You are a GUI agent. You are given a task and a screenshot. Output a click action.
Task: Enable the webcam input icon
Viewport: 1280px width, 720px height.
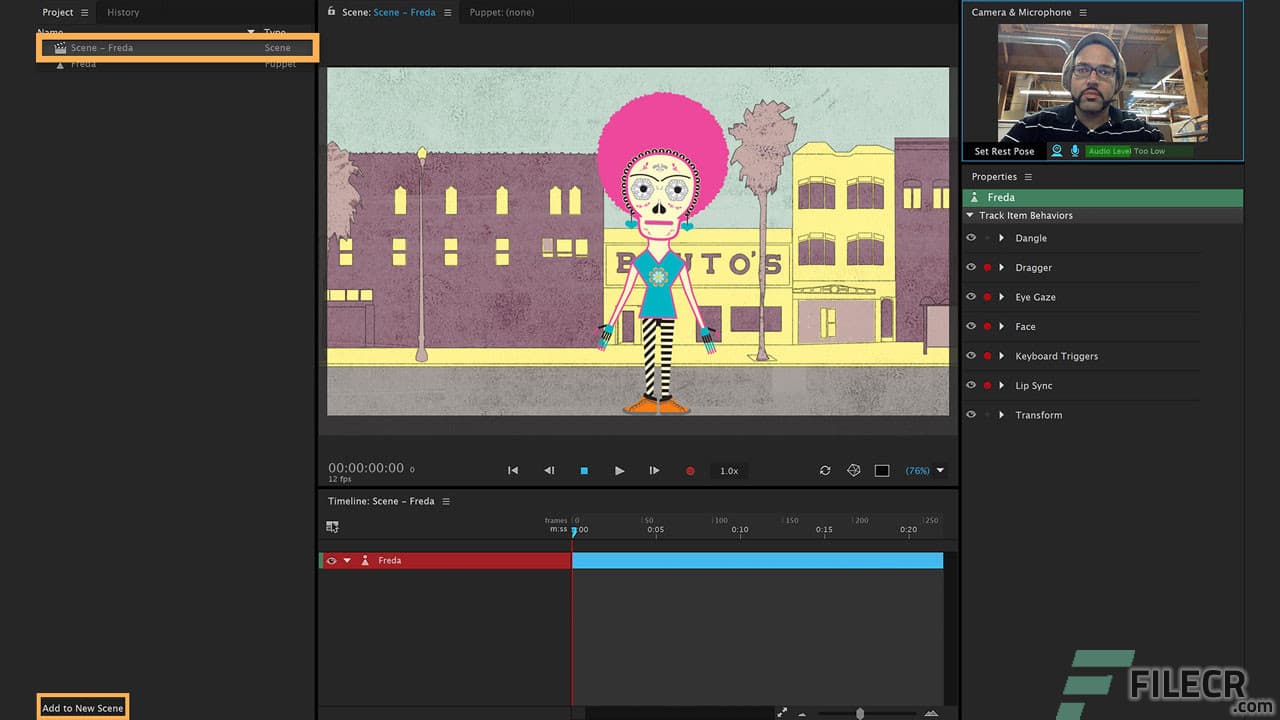[x=1057, y=150]
